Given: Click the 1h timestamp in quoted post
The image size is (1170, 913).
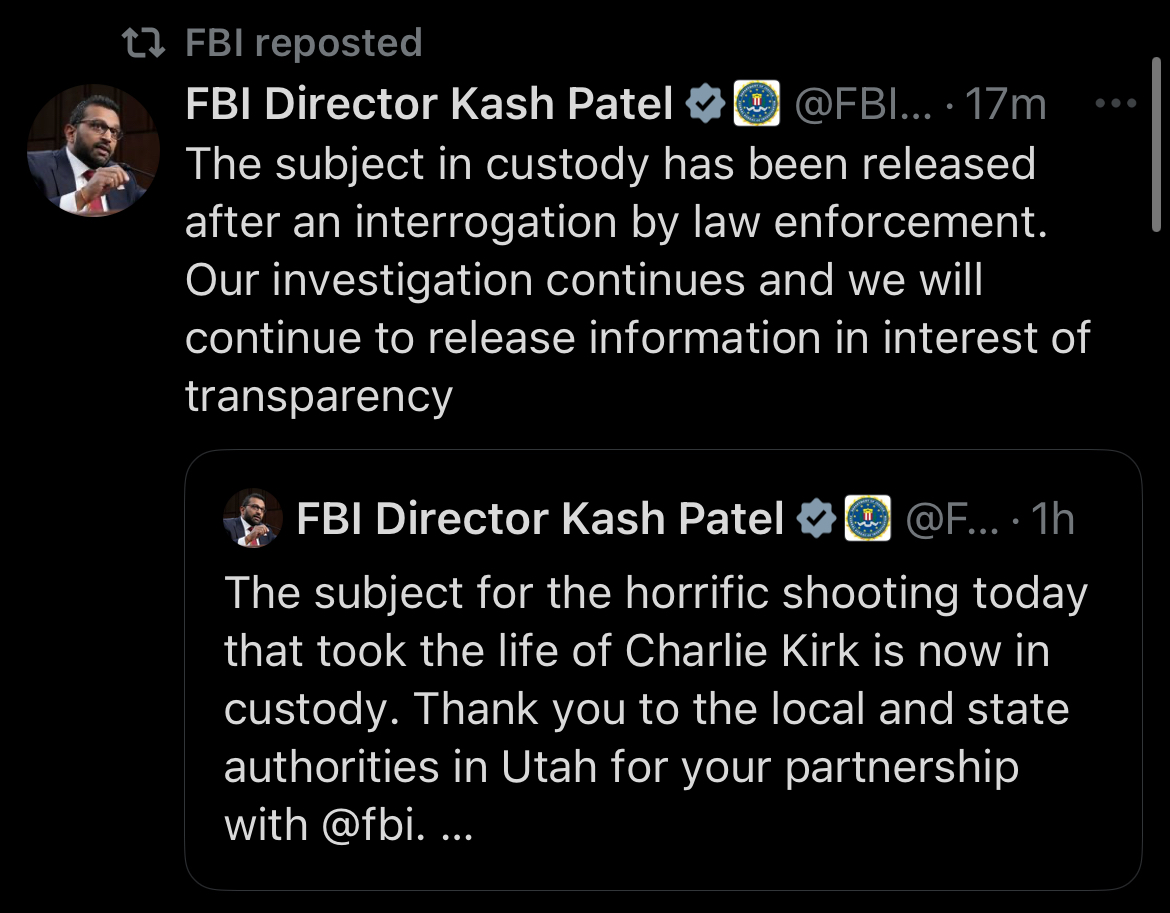Looking at the screenshot, I should pyautogui.click(x=1051, y=519).
